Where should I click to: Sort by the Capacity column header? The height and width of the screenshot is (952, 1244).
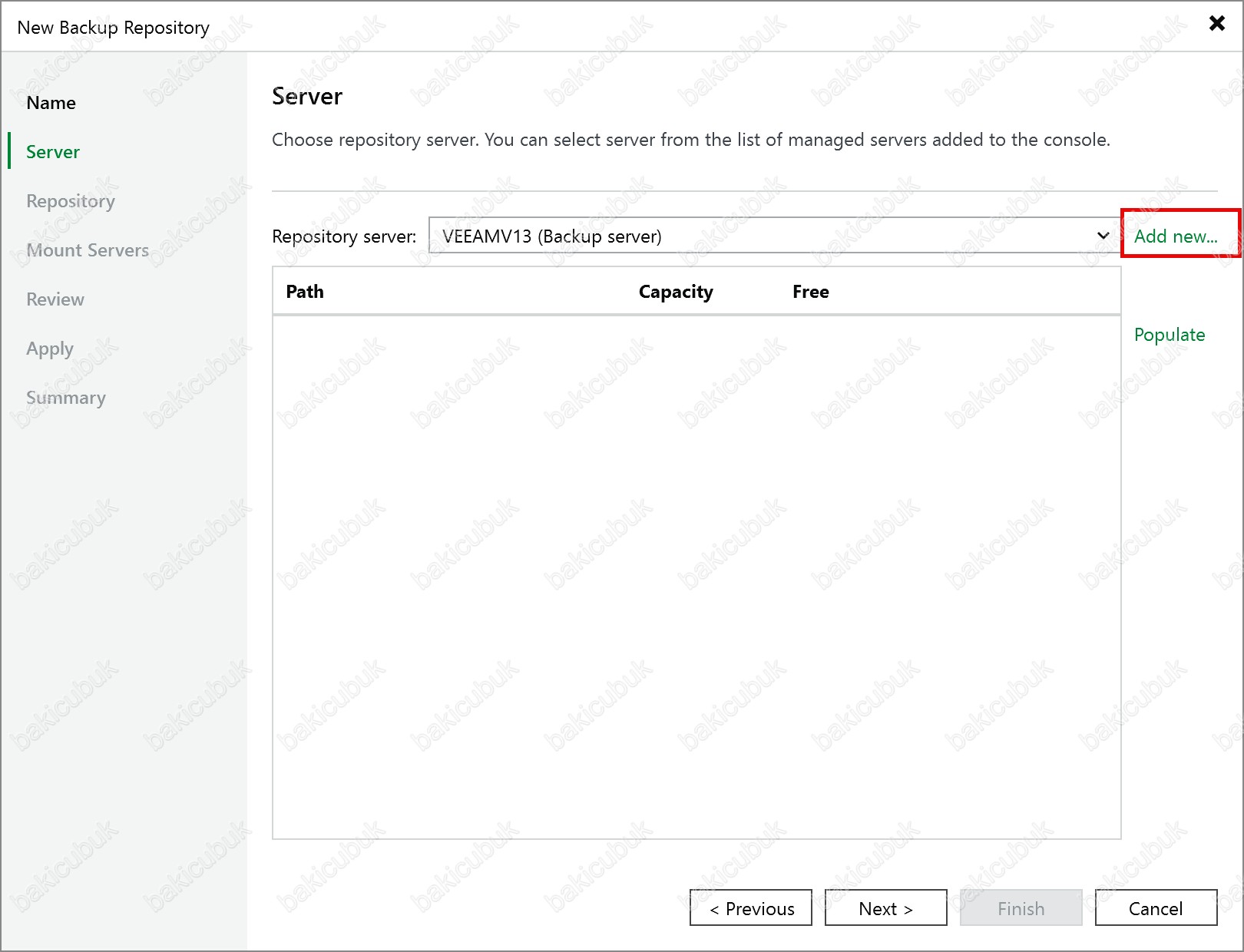675,292
